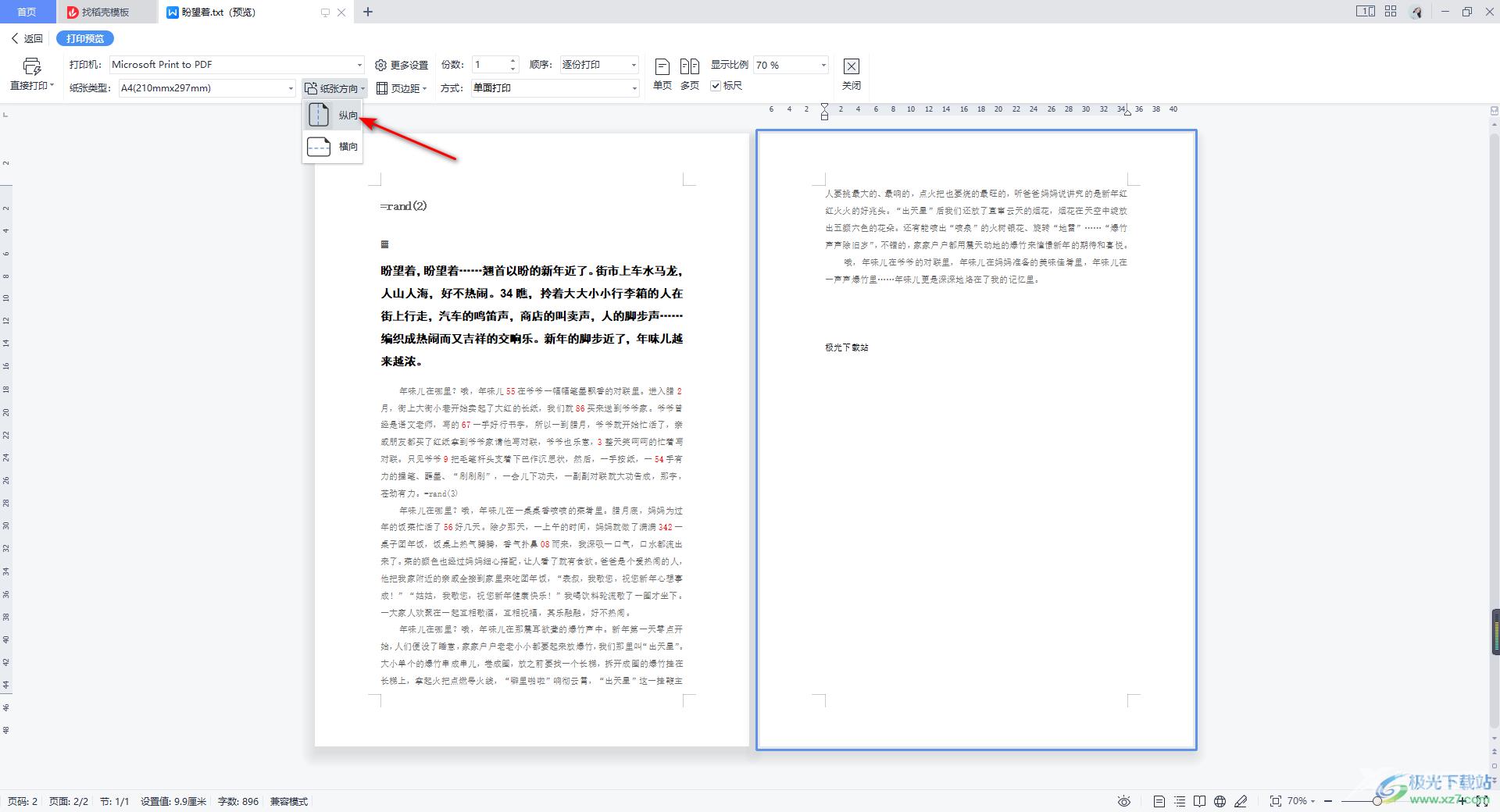Open the apps grid icon in title bar

(x=1391, y=12)
